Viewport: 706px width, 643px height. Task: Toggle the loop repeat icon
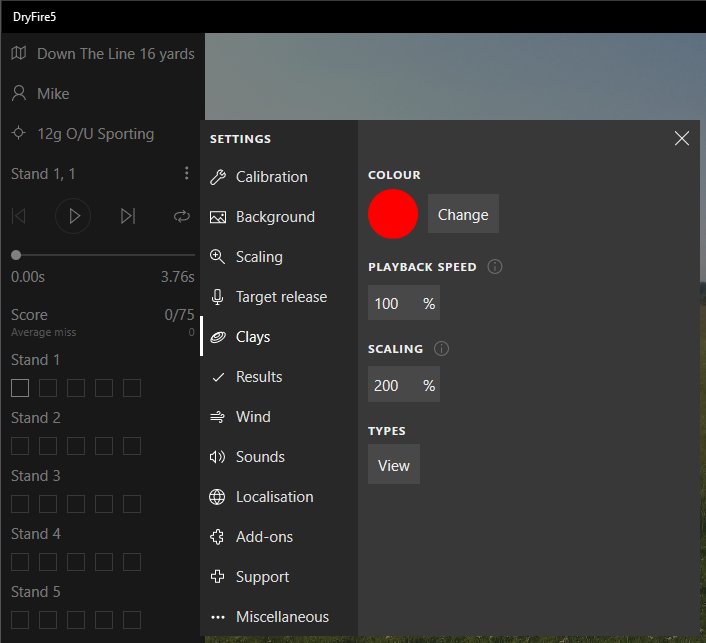181,216
